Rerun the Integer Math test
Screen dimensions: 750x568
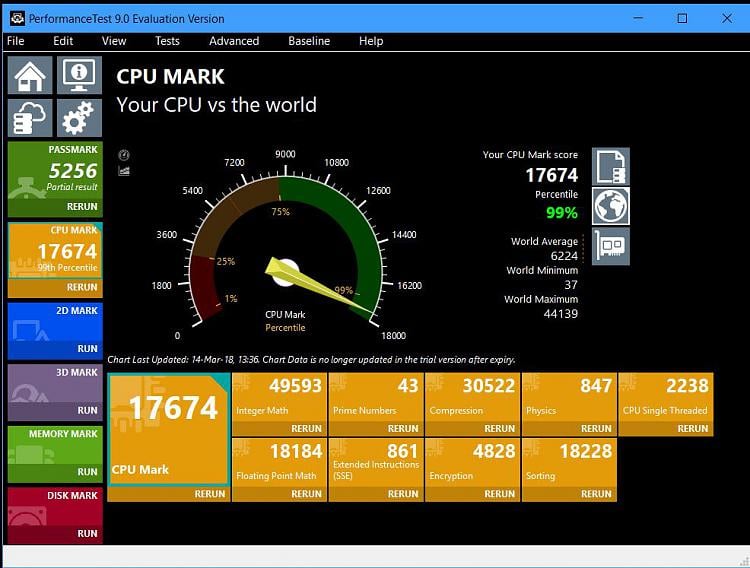(306, 429)
